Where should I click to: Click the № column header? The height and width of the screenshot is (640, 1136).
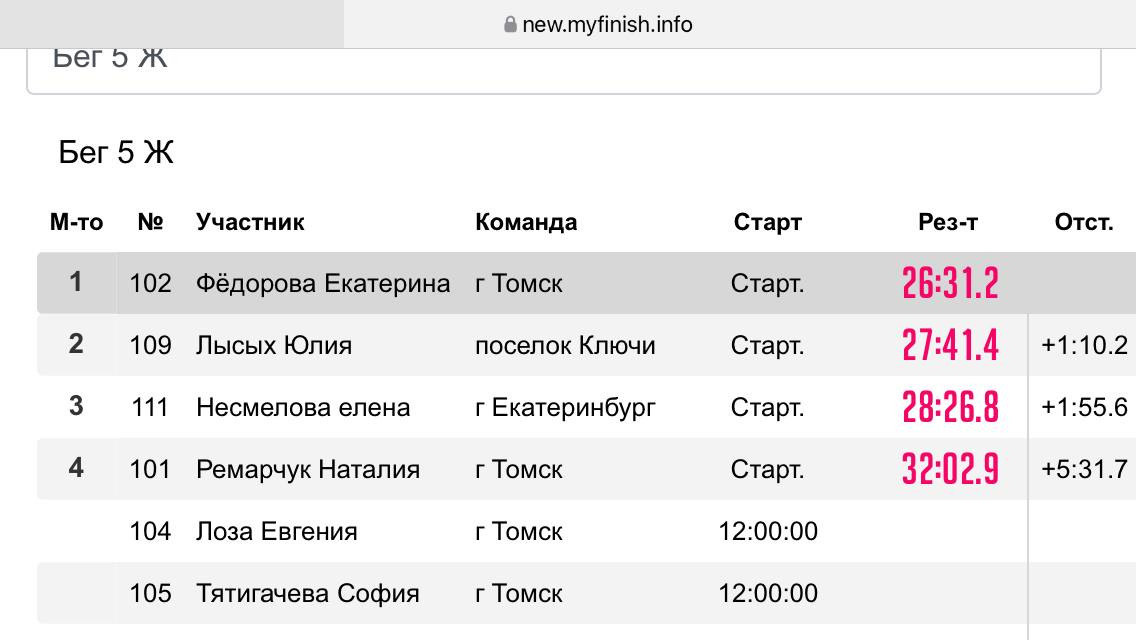pyautogui.click(x=151, y=222)
